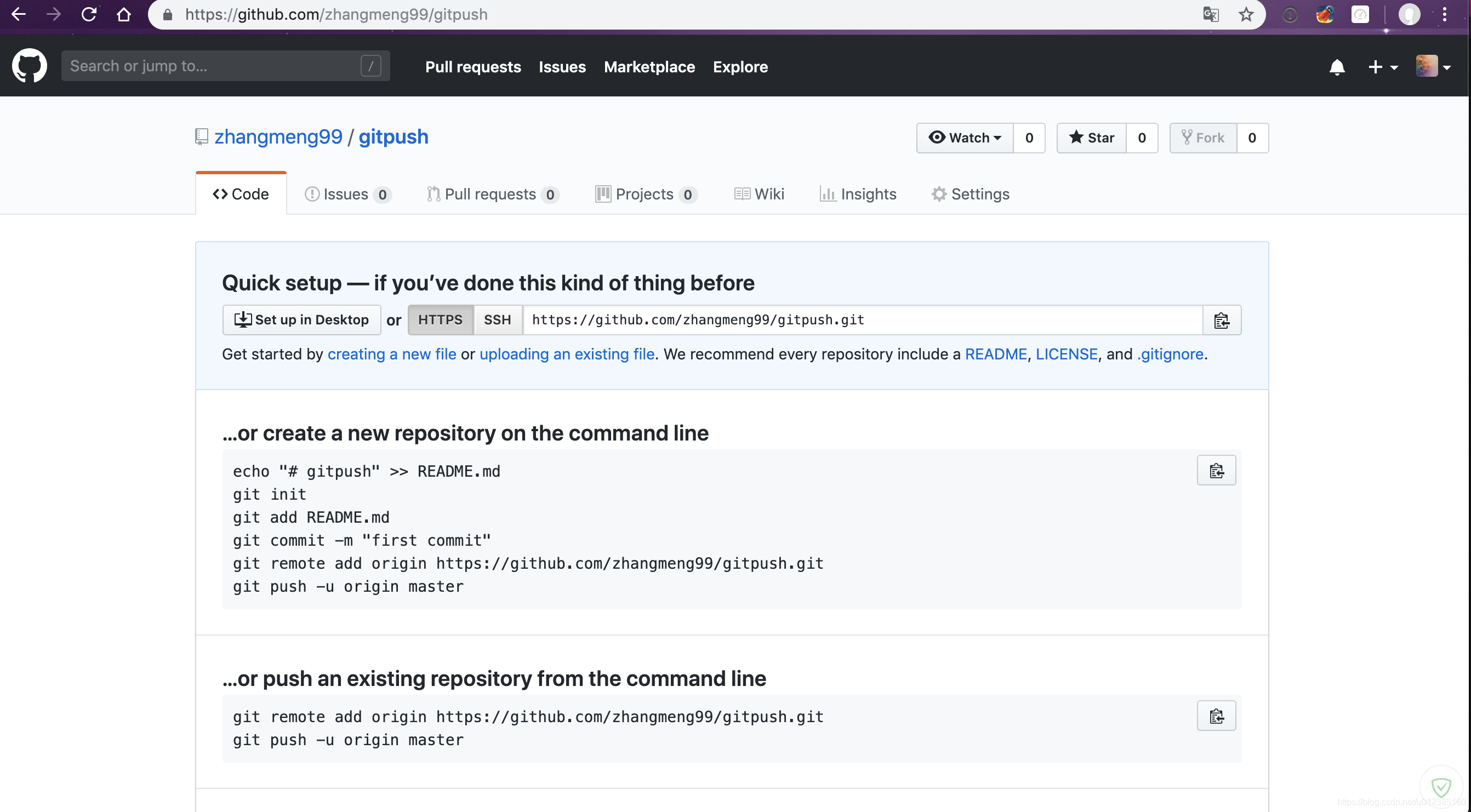The height and width of the screenshot is (812, 1471).
Task: Star the gitpush repository
Action: pyautogui.click(x=1091, y=138)
